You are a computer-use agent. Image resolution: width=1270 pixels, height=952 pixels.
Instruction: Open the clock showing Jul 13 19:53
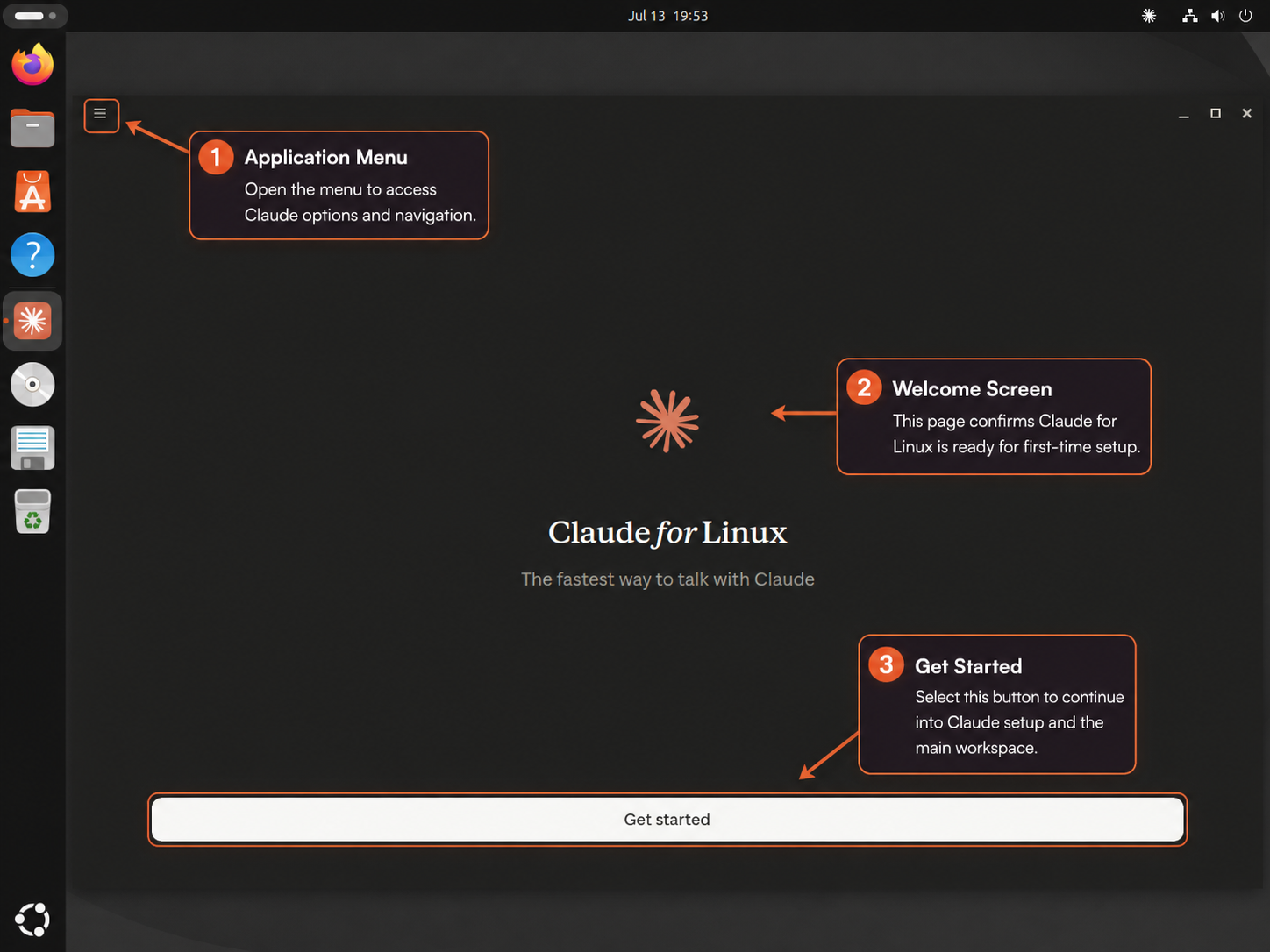point(667,16)
